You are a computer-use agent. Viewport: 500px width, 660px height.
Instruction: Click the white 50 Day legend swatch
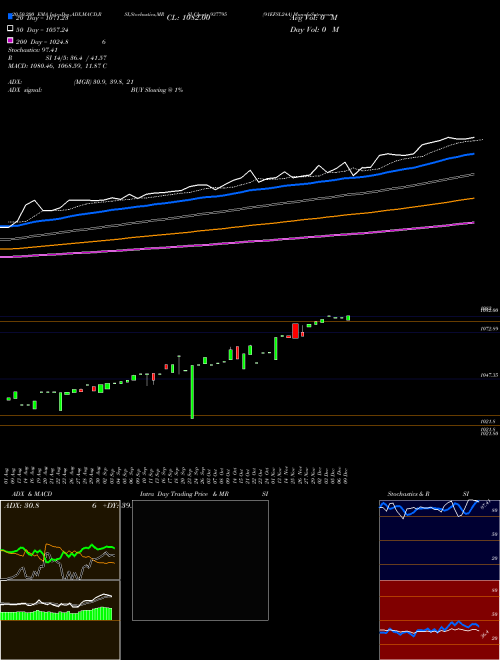pos(11,29)
